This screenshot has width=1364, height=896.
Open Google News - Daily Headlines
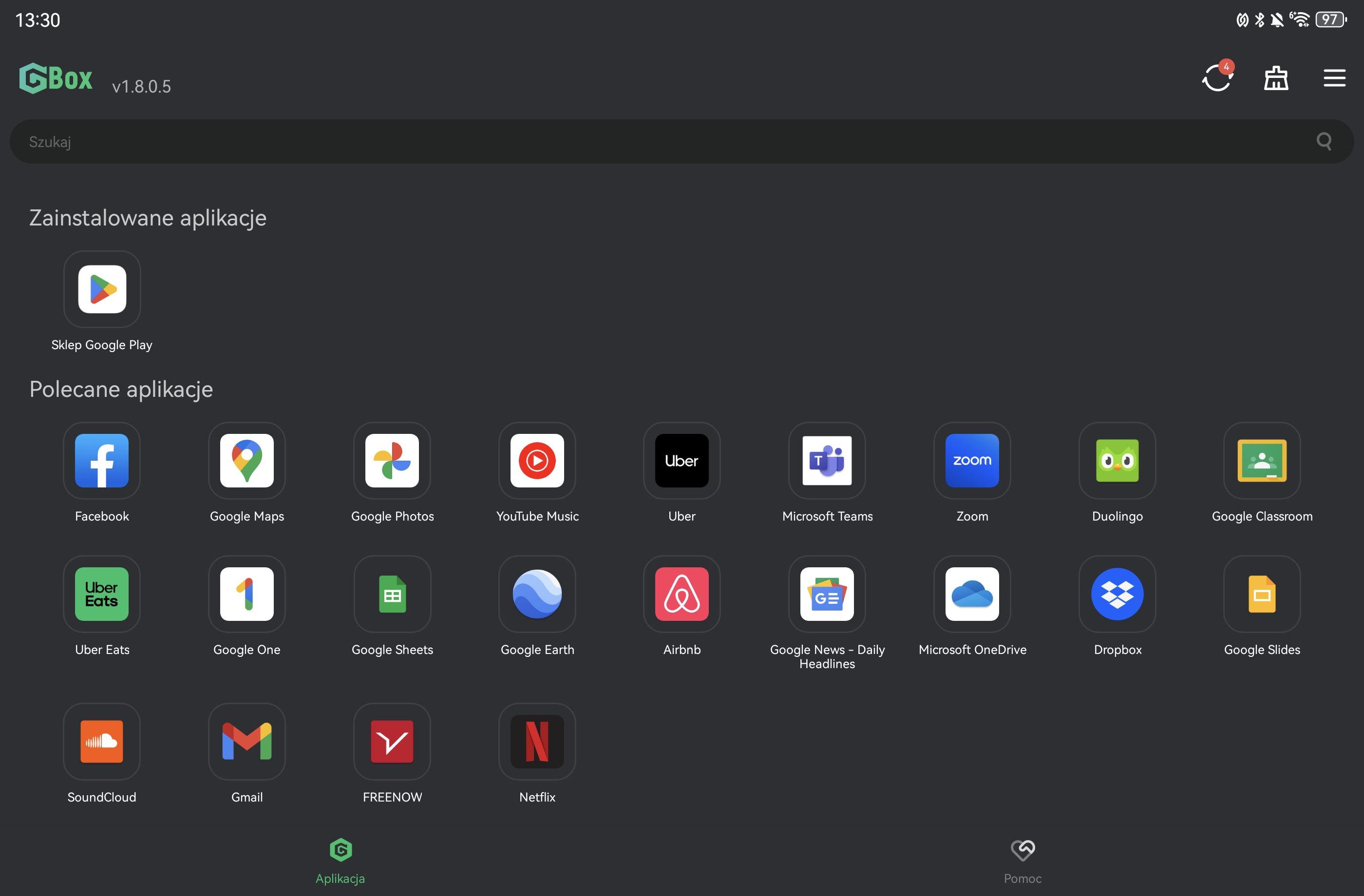tap(827, 594)
